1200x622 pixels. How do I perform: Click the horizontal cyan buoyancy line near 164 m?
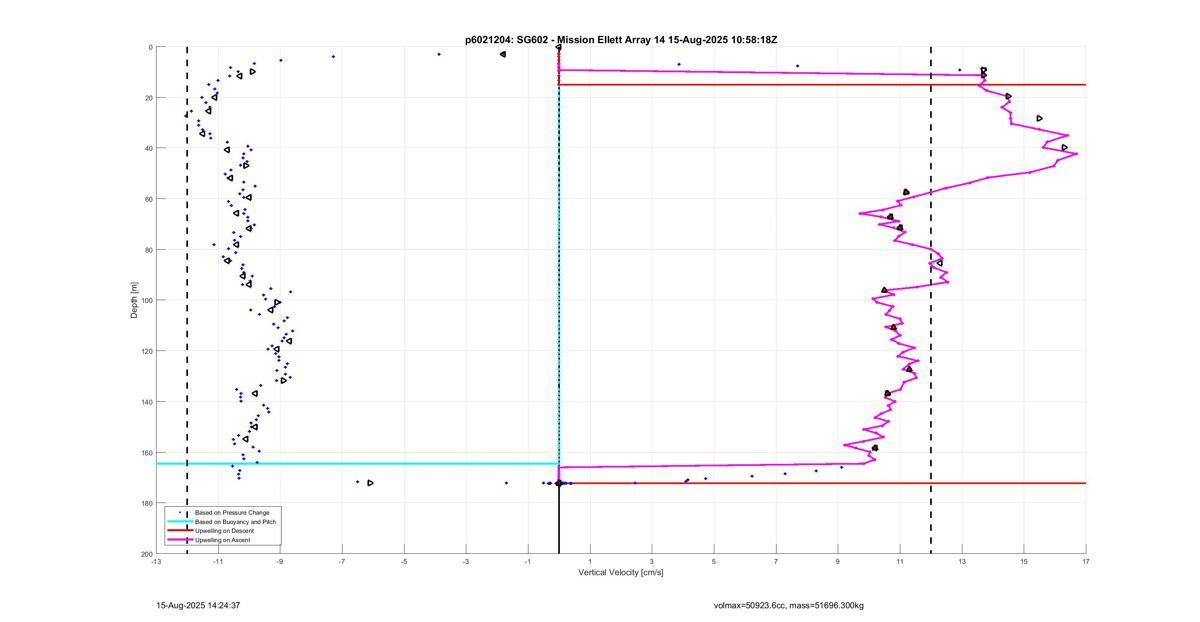(x=357, y=463)
